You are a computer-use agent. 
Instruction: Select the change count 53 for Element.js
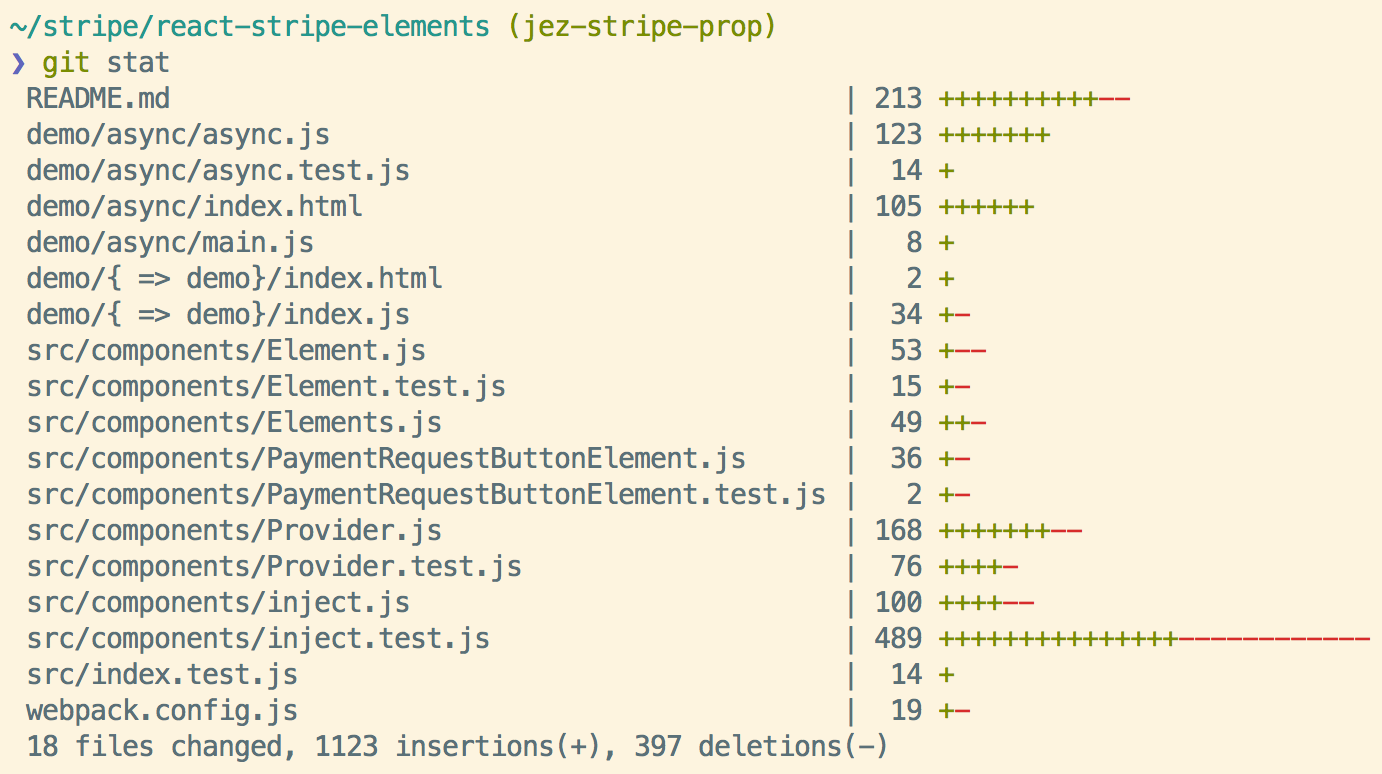point(906,351)
